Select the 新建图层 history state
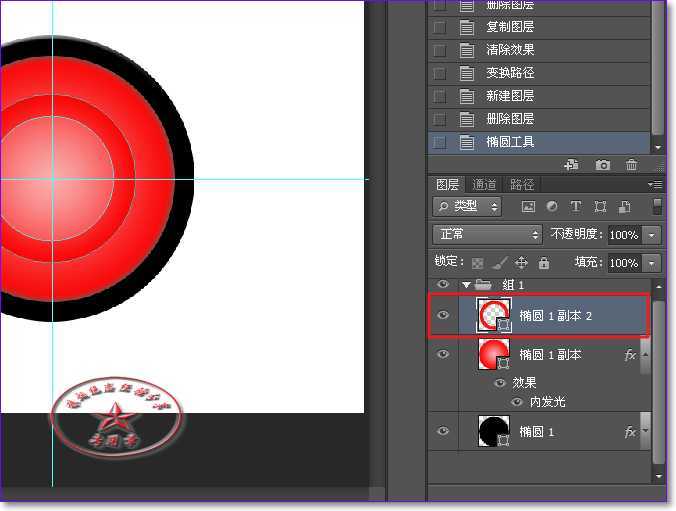676x511 pixels. click(x=510, y=96)
